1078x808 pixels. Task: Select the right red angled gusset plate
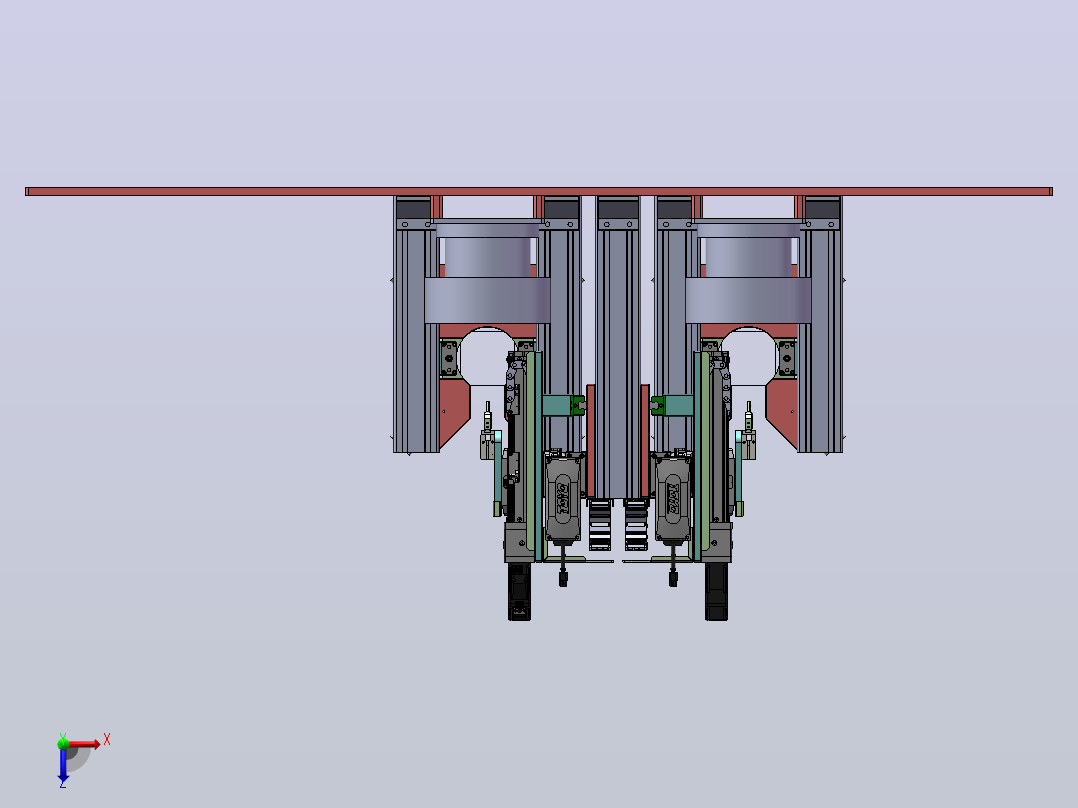[x=782, y=415]
